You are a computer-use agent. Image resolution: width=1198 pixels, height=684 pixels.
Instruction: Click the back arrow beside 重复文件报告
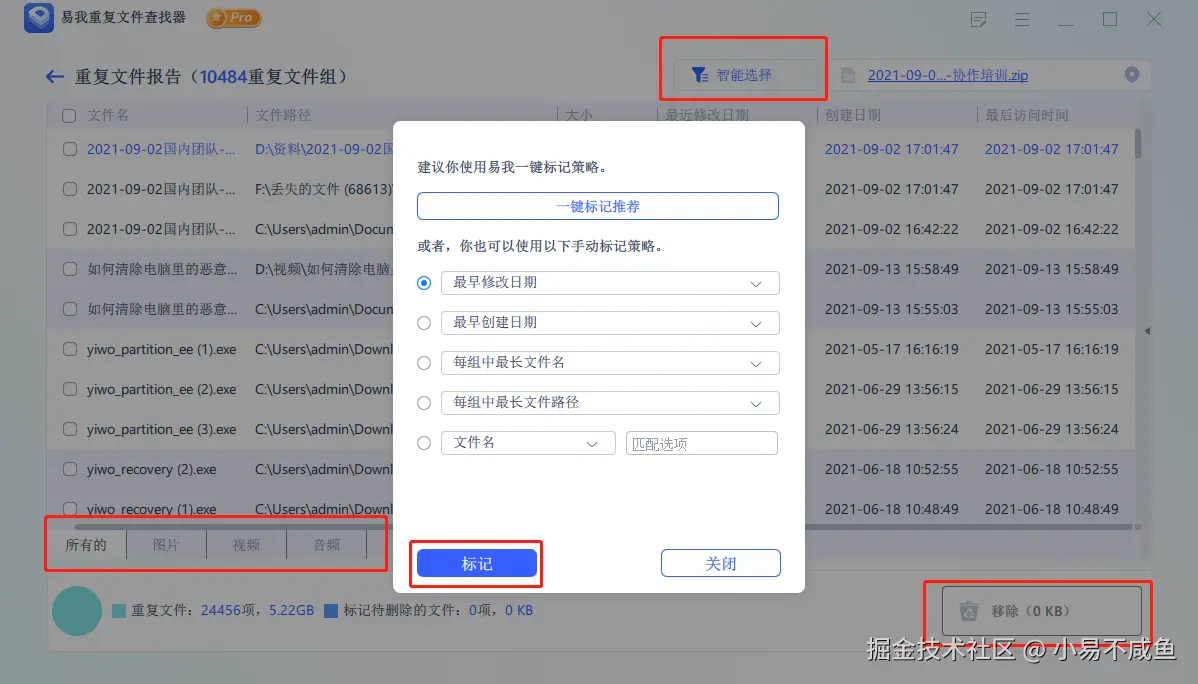coord(54,76)
